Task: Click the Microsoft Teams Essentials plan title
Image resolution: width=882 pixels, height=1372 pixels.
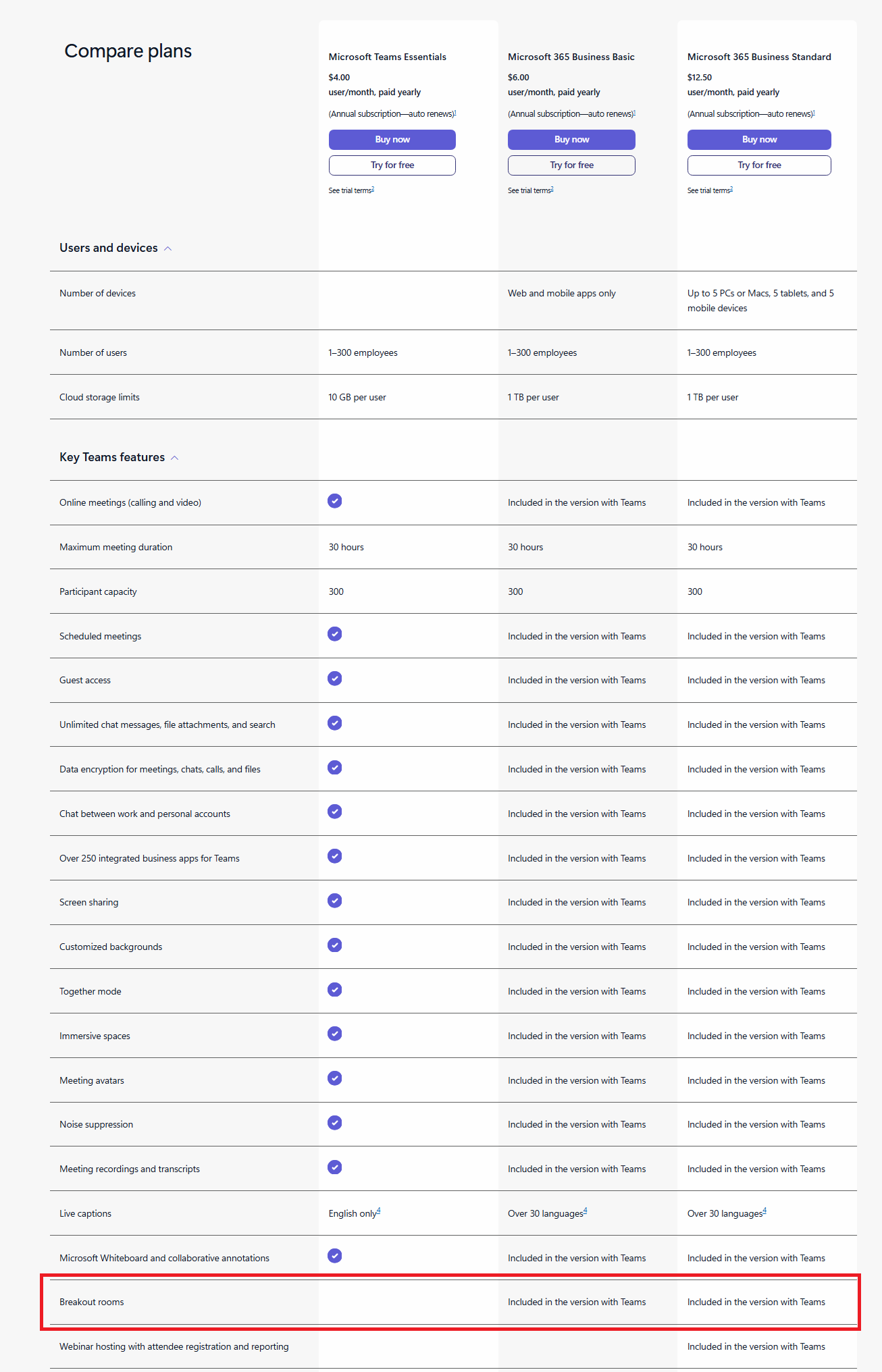Action: point(388,57)
